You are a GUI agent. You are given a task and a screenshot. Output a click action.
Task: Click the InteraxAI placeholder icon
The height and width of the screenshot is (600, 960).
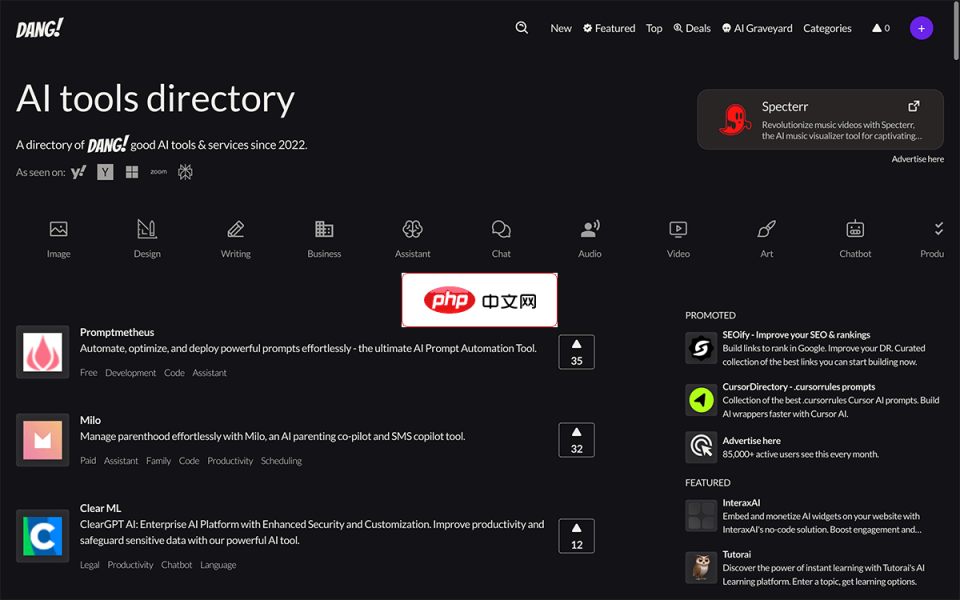pyautogui.click(x=701, y=516)
